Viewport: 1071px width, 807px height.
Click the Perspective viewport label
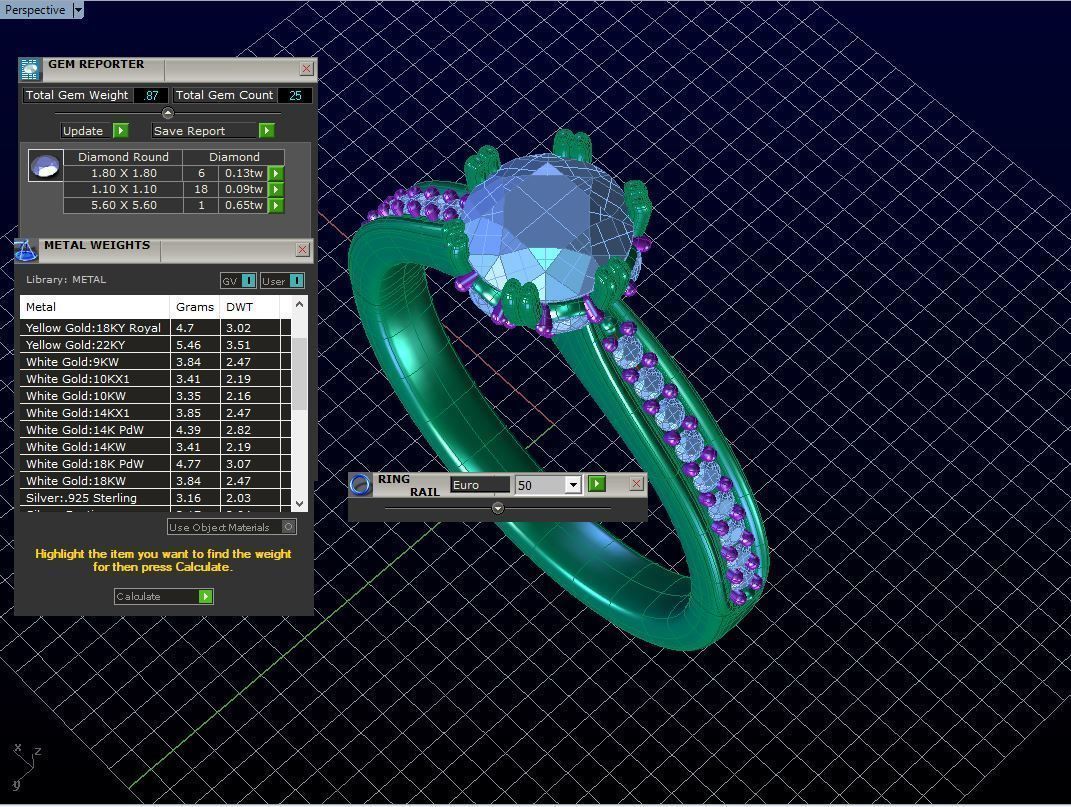[x=35, y=10]
